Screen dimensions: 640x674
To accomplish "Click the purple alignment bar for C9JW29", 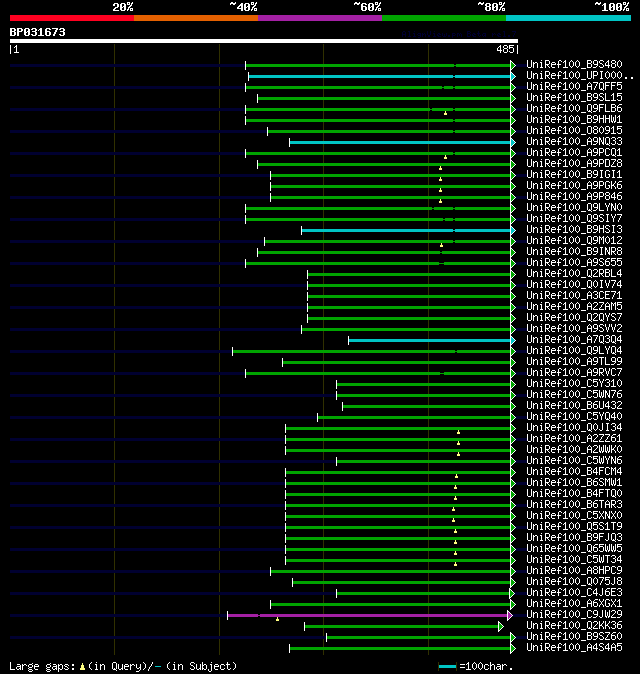I will point(367,616).
